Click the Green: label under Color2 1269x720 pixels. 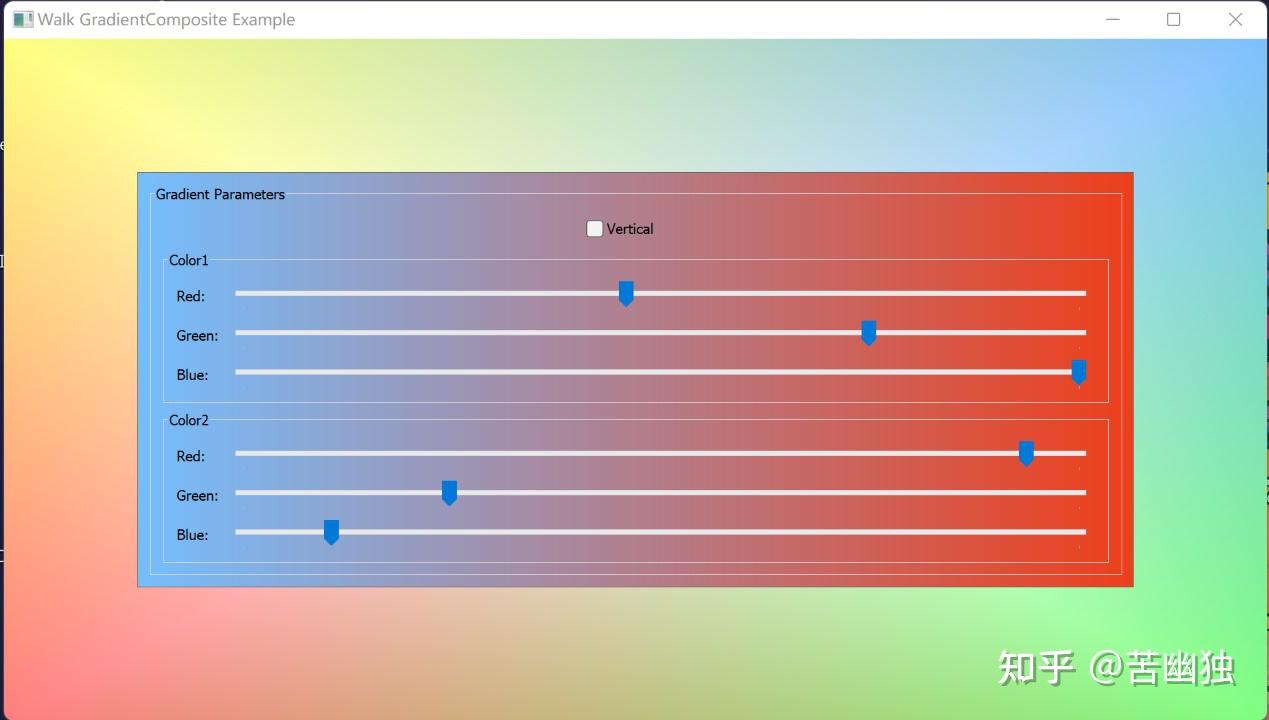coord(197,496)
